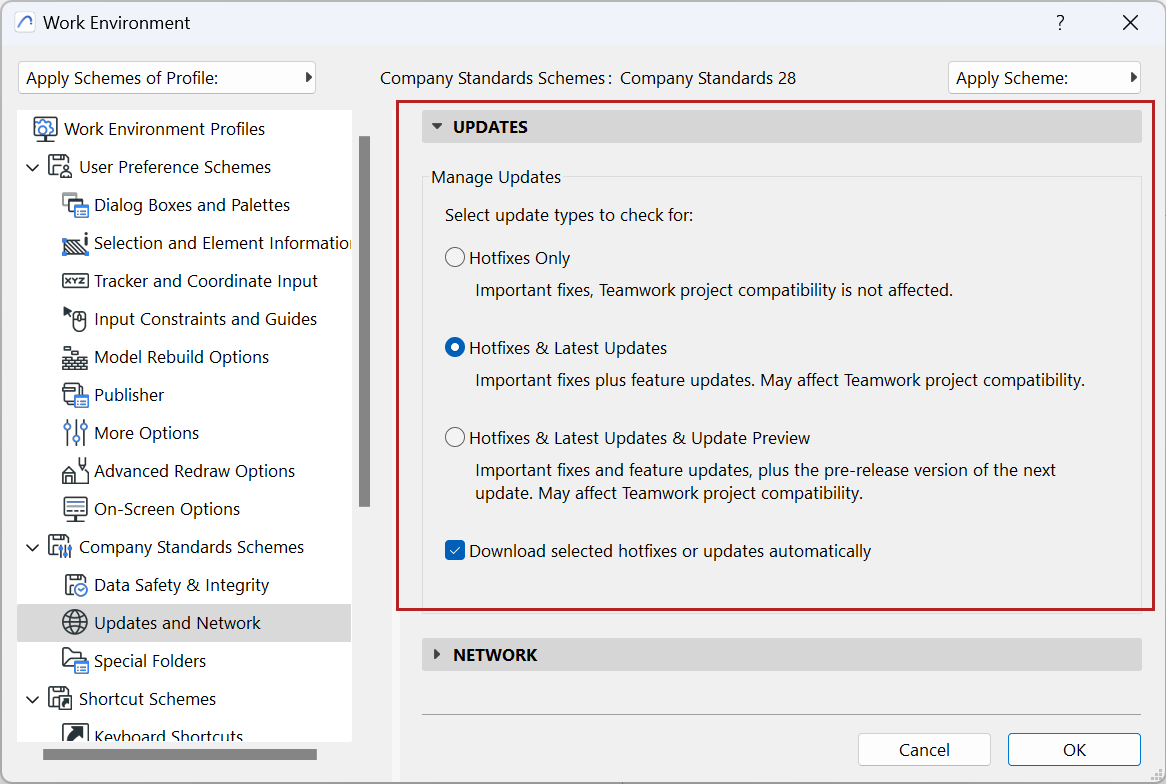Click the Work Environment Profiles icon
Viewport: 1166px width, 784px height.
tap(45, 129)
